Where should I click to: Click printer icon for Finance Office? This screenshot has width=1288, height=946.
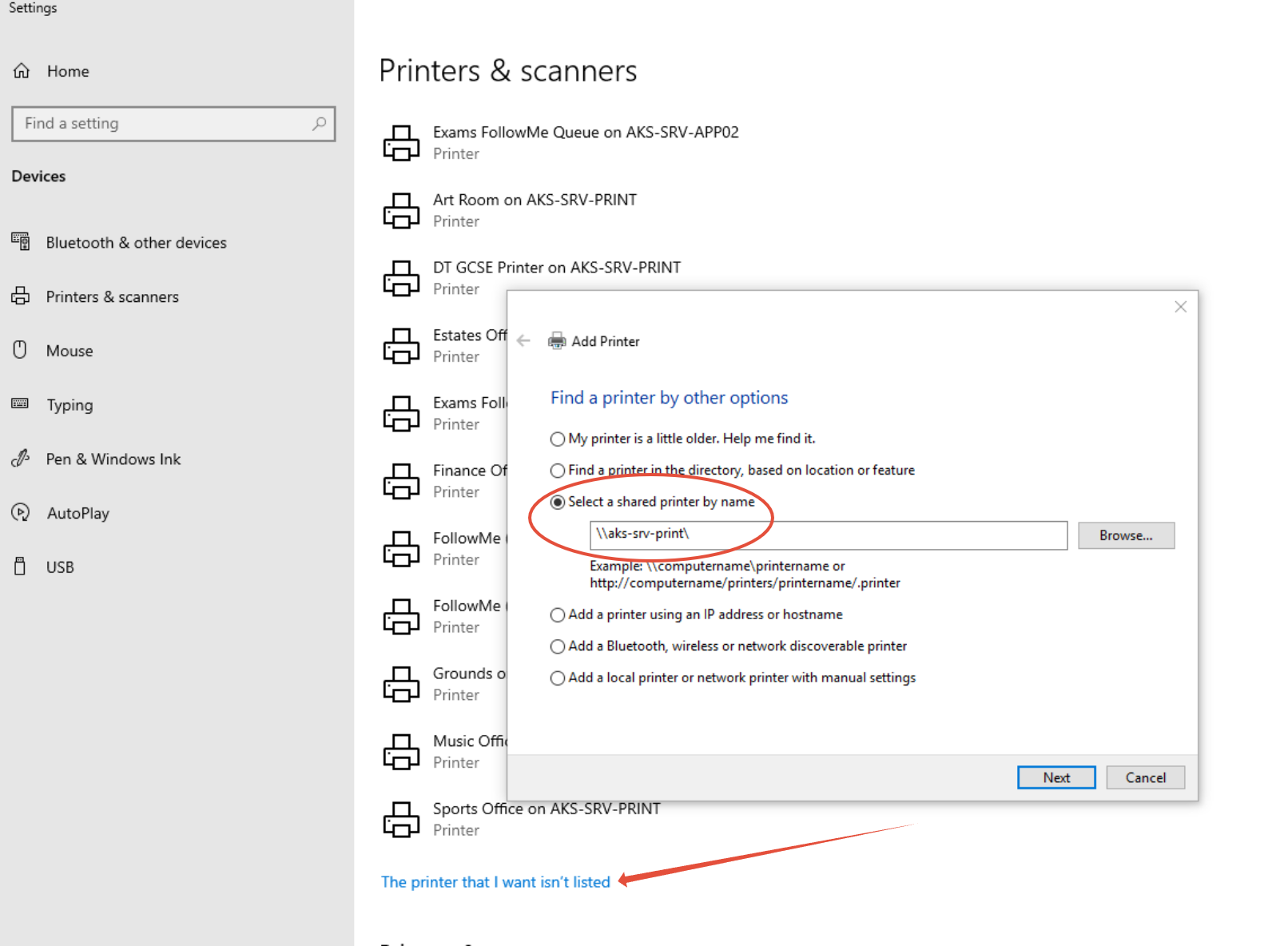401,482
